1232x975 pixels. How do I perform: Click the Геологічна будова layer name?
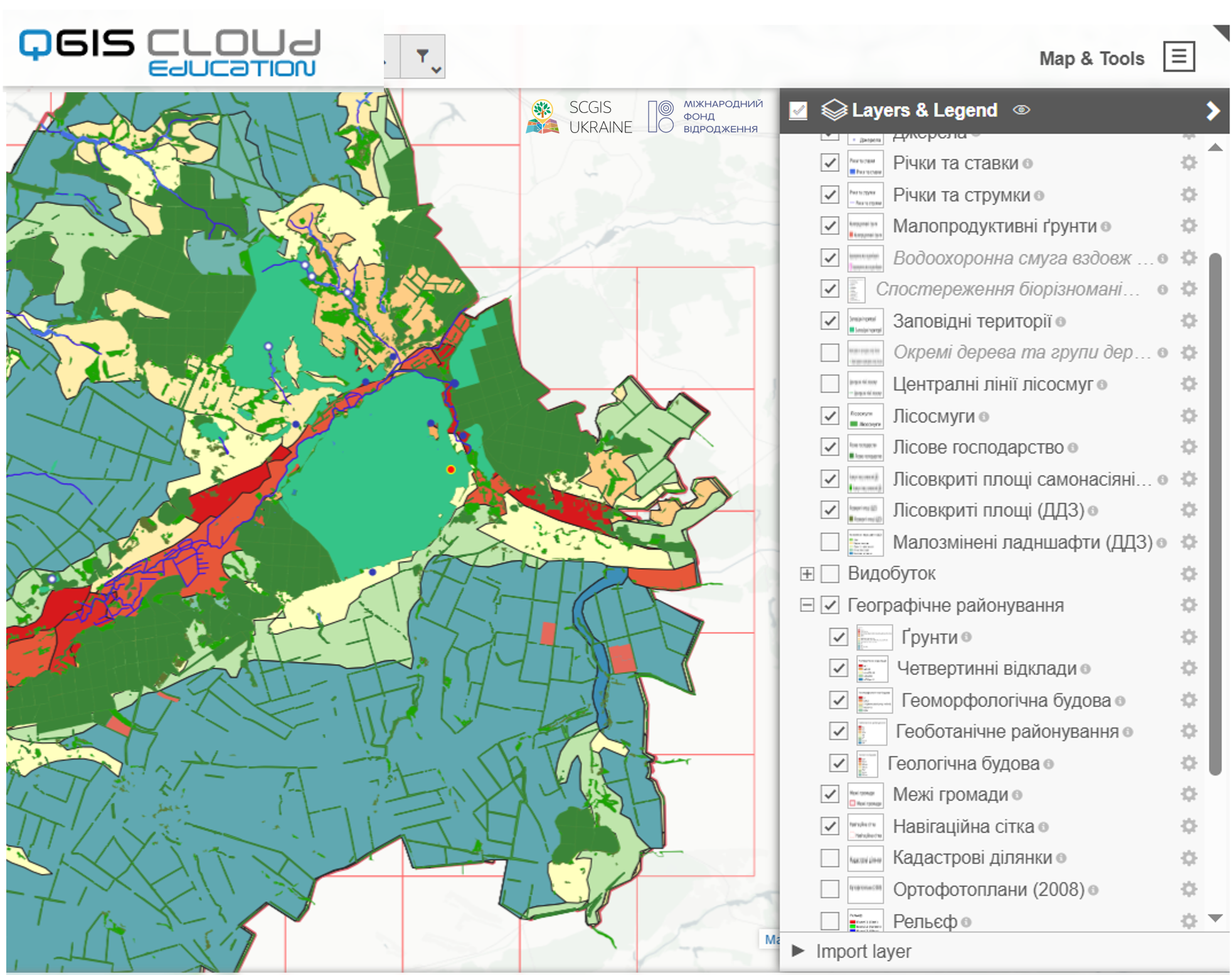pos(963,763)
